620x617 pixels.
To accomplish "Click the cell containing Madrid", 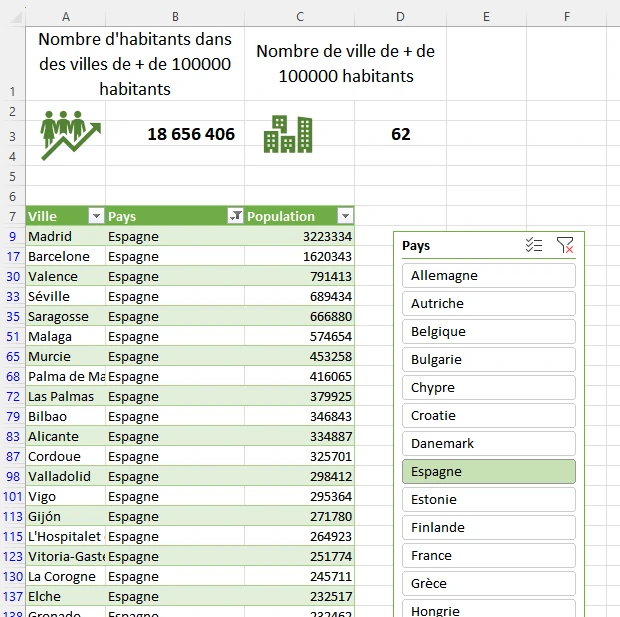I will pyautogui.click(x=65, y=236).
